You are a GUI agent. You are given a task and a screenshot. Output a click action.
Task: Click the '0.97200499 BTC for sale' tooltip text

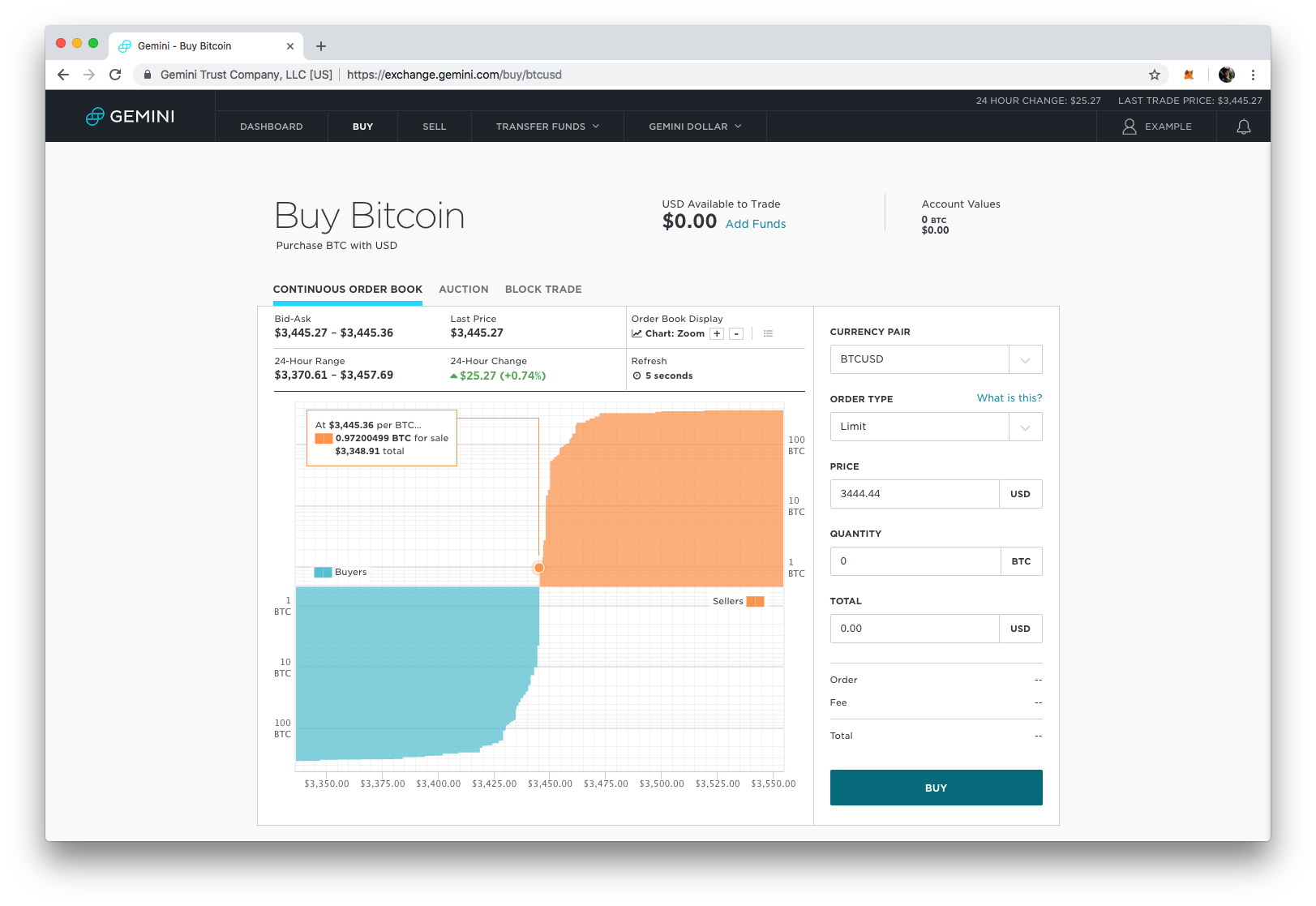pyautogui.click(x=392, y=438)
